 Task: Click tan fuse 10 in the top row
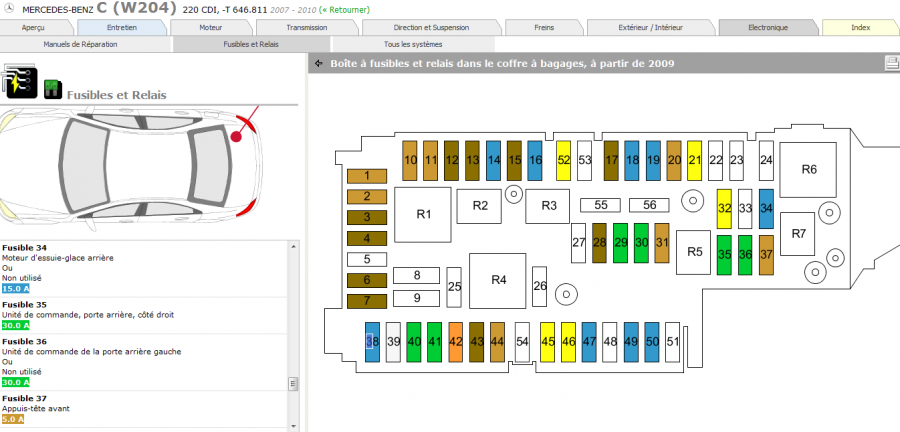(x=410, y=161)
